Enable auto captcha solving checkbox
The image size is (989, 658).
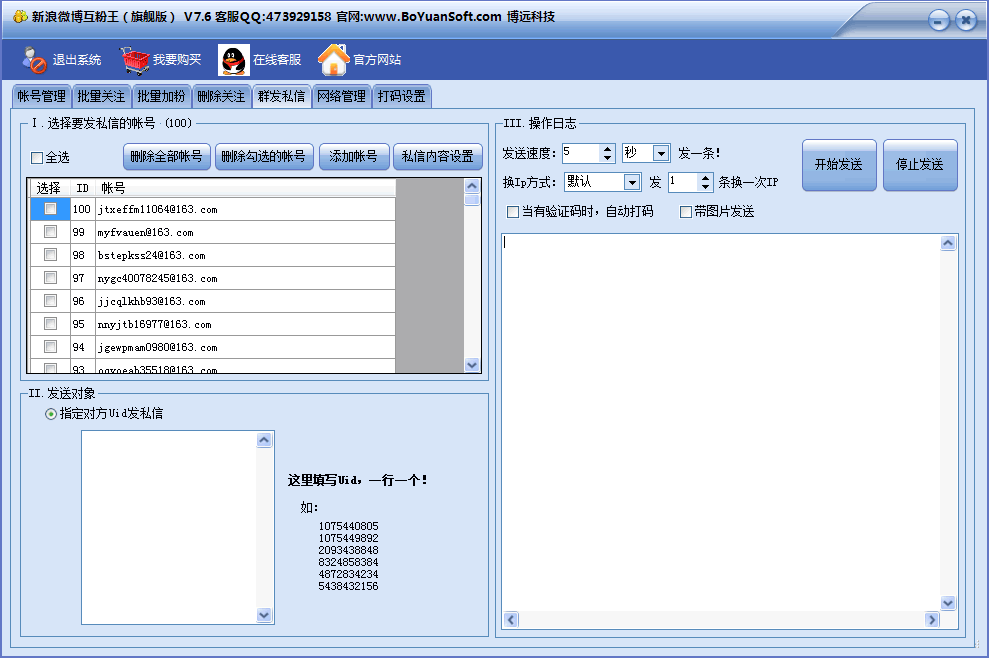click(513, 212)
